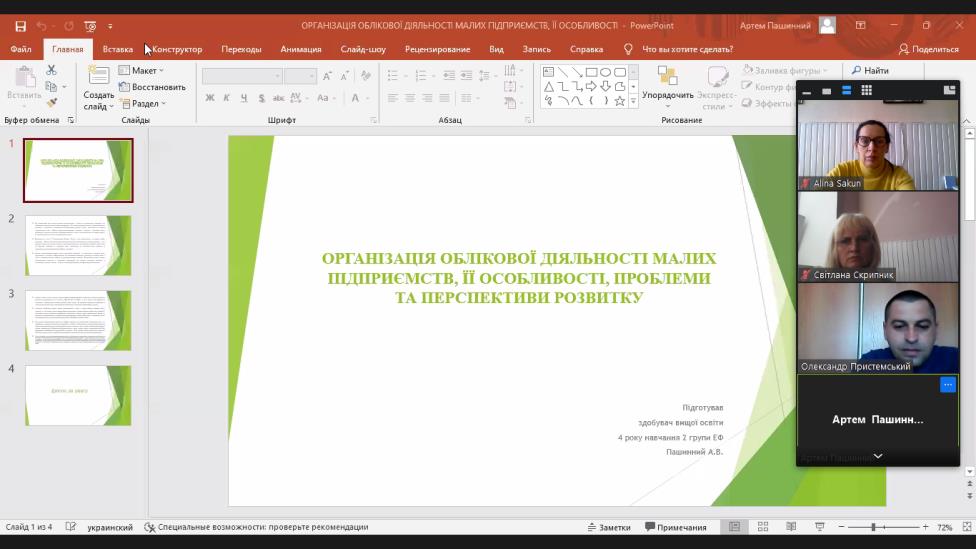This screenshot has width=976, height=549.
Task: Toggle the Notes (Заметки) pane
Action: pyautogui.click(x=609, y=527)
